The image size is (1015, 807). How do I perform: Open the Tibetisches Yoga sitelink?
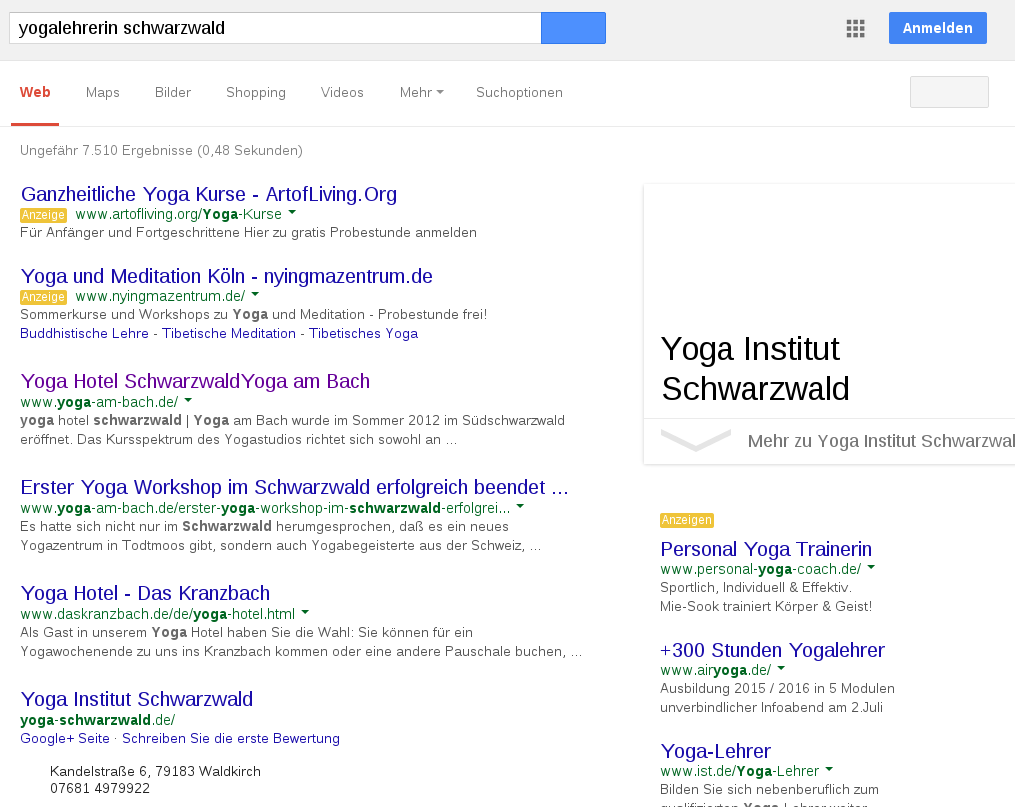pos(363,333)
